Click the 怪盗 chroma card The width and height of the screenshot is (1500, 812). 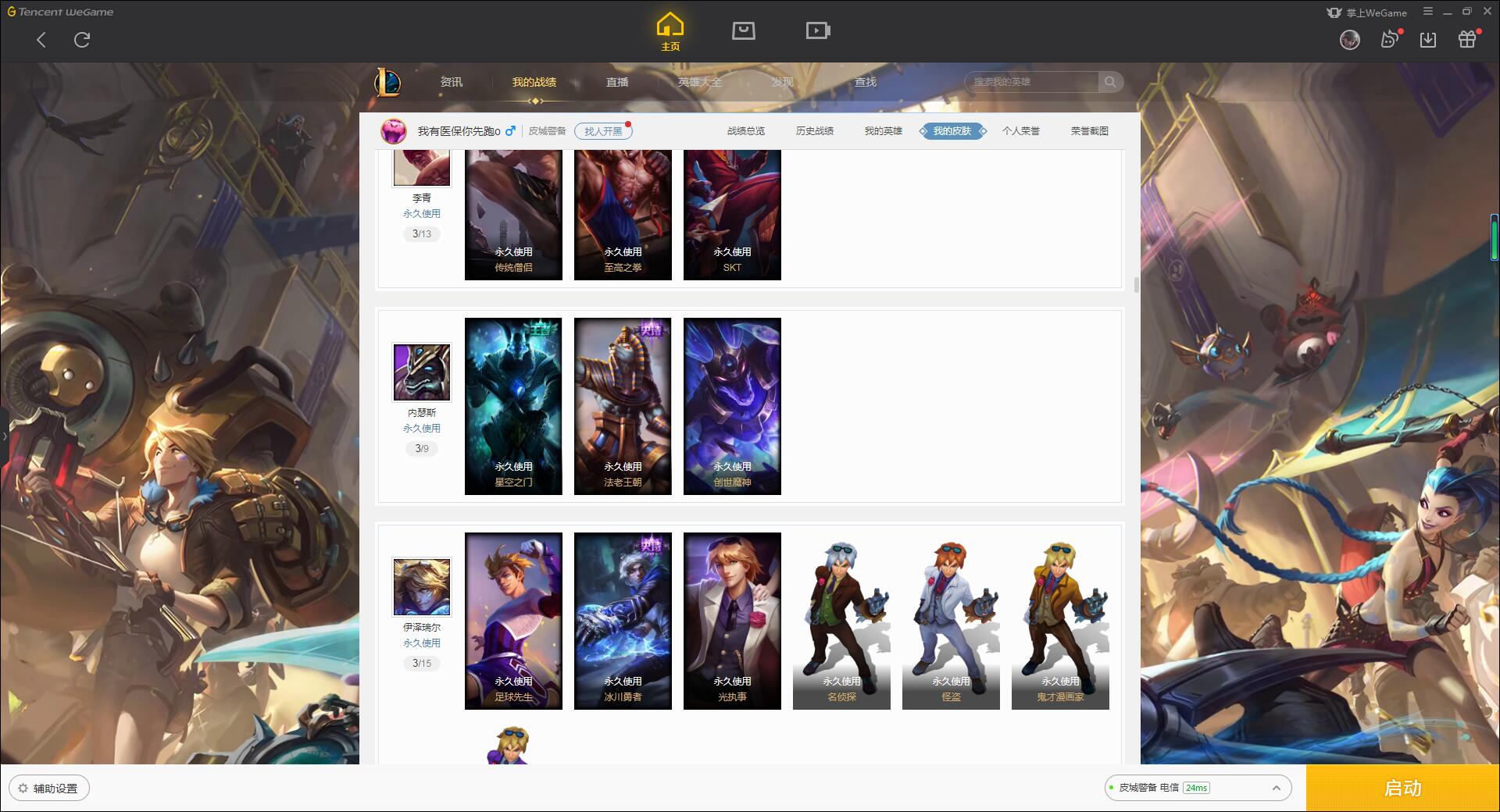pyautogui.click(x=951, y=621)
